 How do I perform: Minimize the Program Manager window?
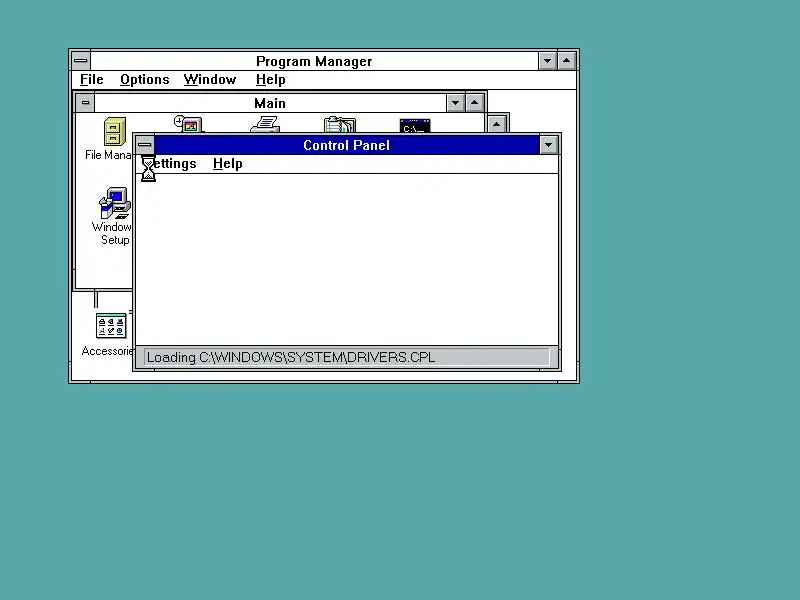(547, 61)
